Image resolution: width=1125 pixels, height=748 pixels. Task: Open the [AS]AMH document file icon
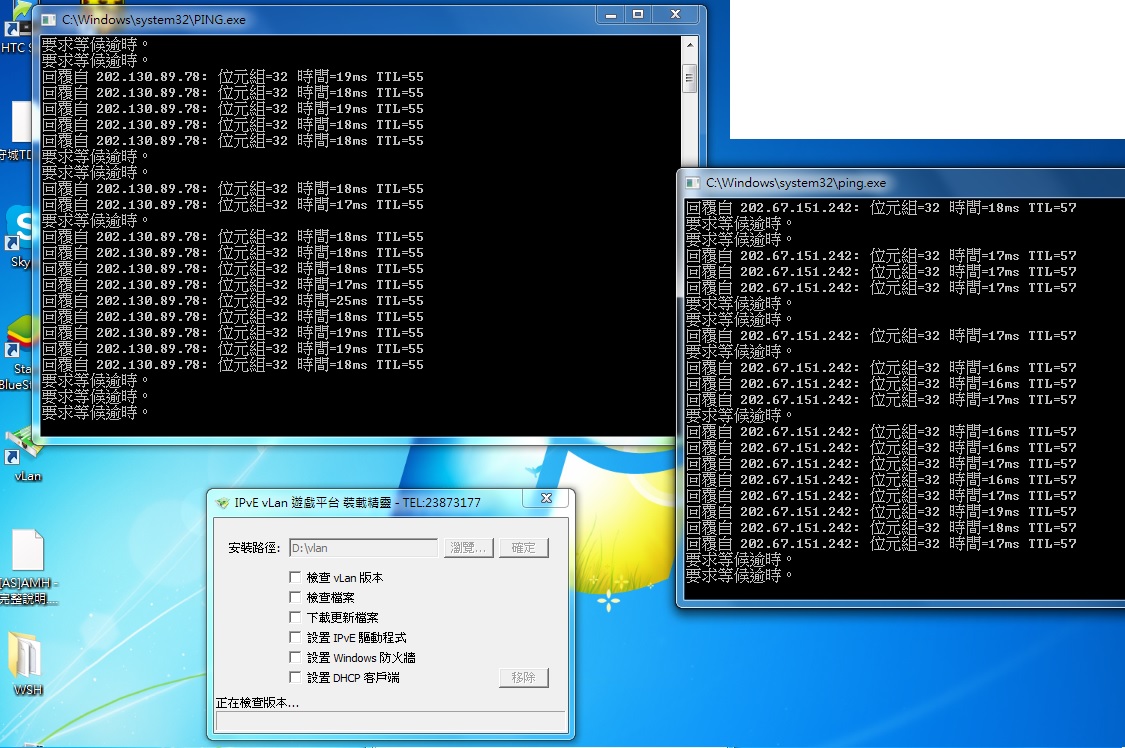click(x=27, y=553)
